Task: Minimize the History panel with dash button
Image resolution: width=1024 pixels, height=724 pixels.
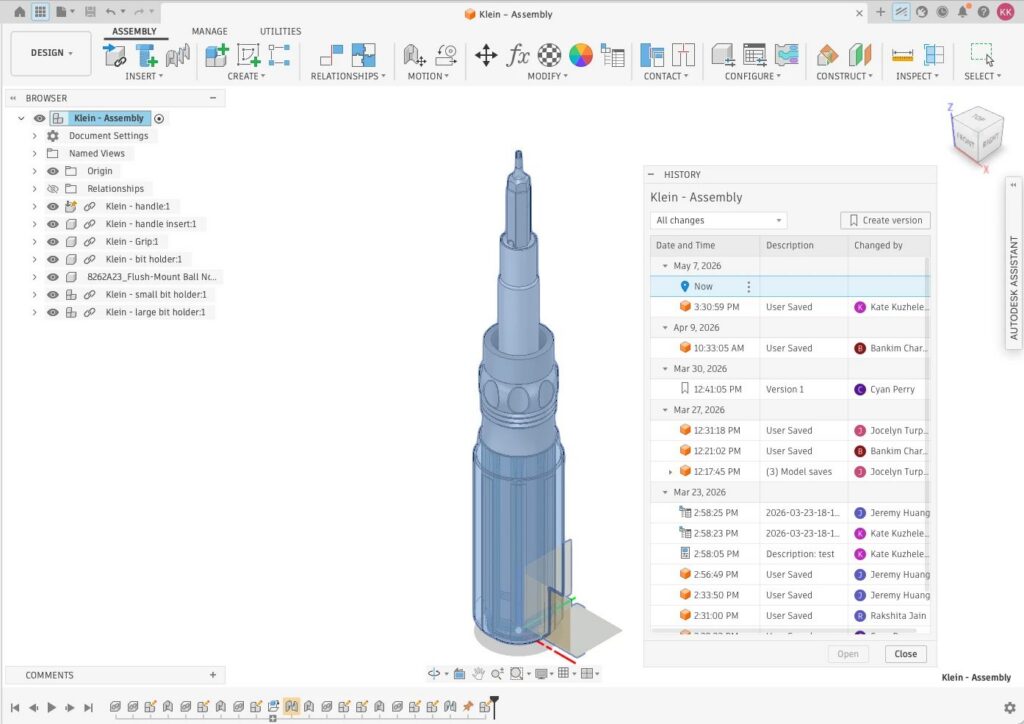Action: pyautogui.click(x=651, y=175)
